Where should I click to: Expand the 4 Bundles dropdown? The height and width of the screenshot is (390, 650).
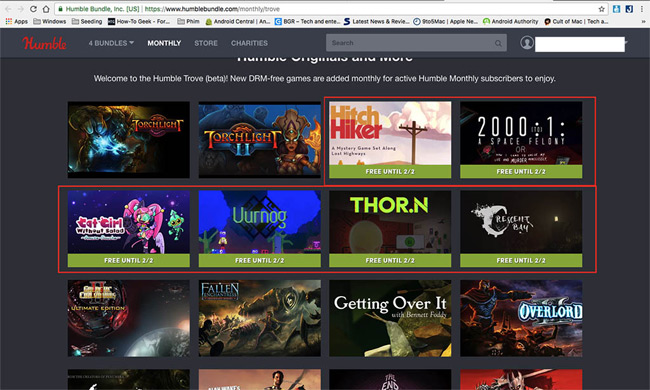(111, 43)
